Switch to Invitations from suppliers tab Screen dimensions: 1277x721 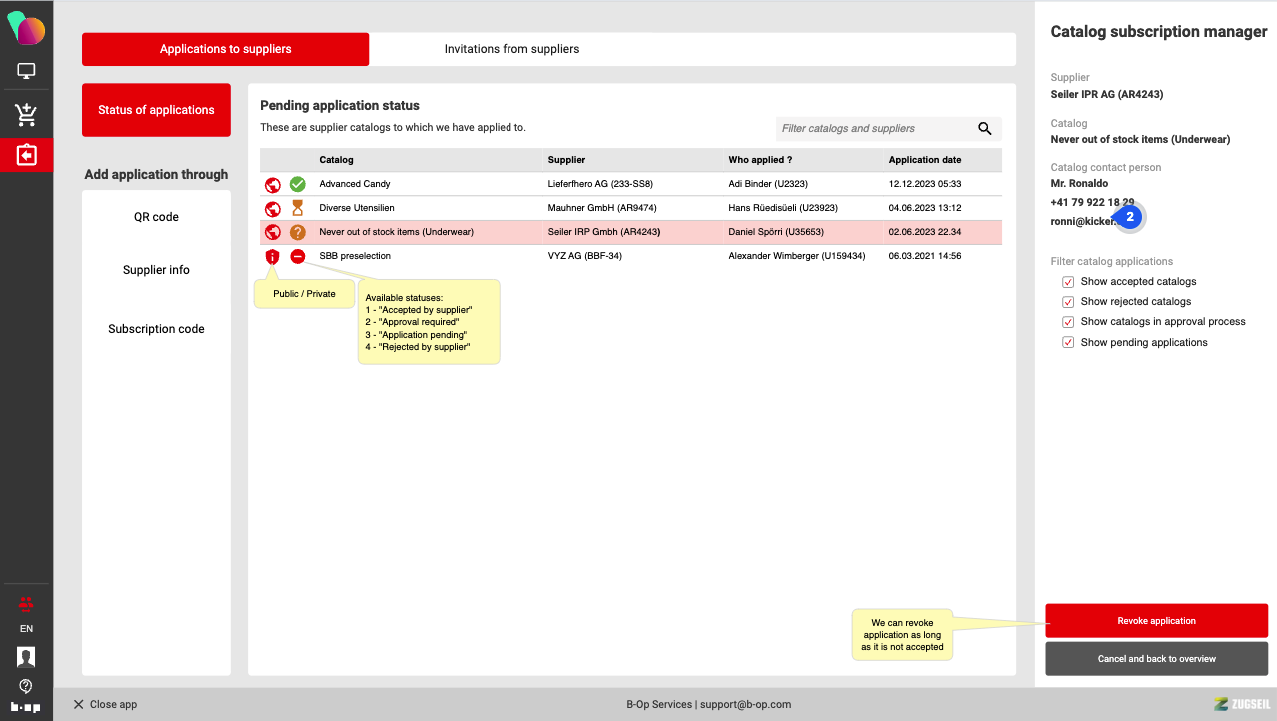512,49
